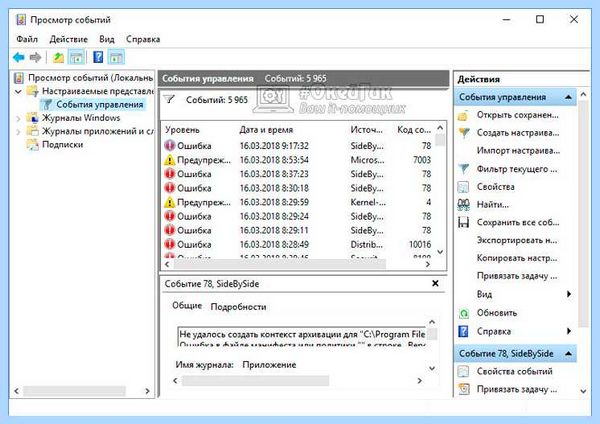Viewport: 600px width, 424px height.
Task: Sort by the Источ... column header
Action: (367, 130)
